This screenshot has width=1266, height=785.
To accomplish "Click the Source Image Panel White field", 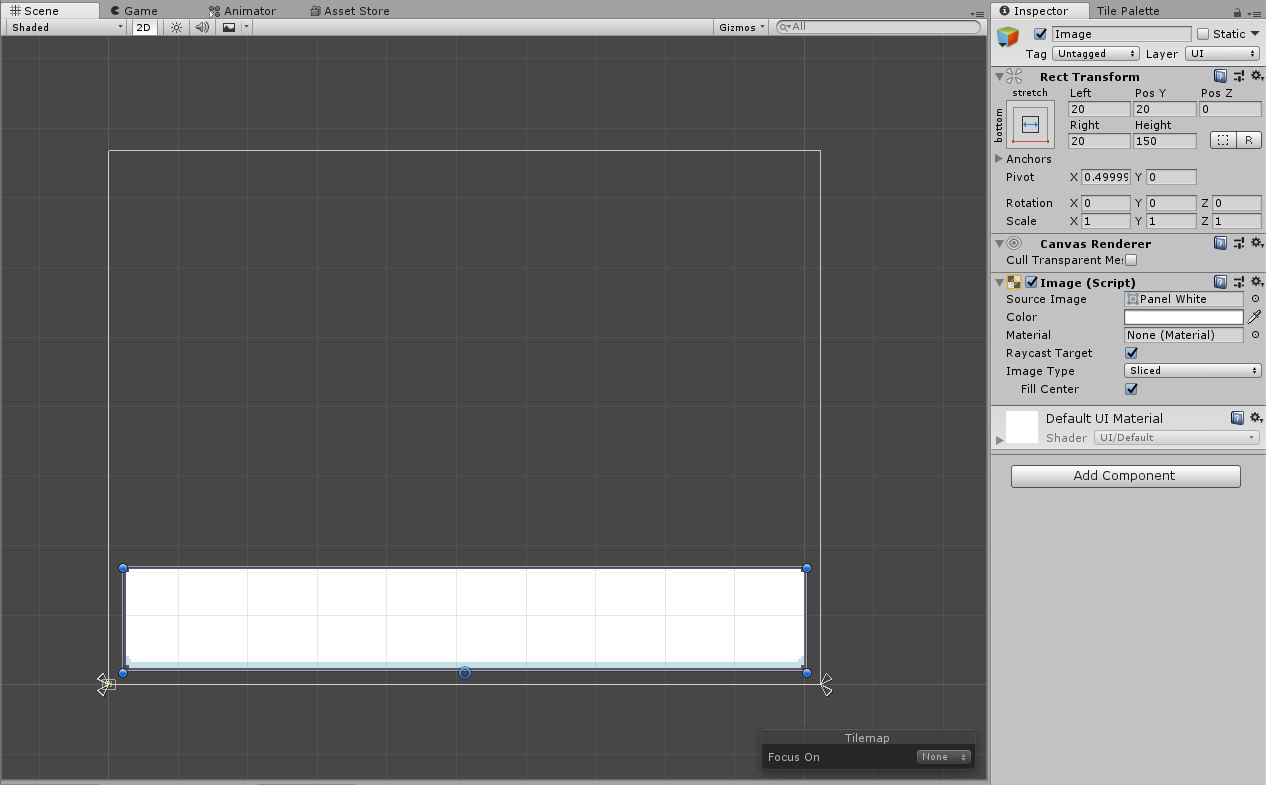I will 1184,299.
